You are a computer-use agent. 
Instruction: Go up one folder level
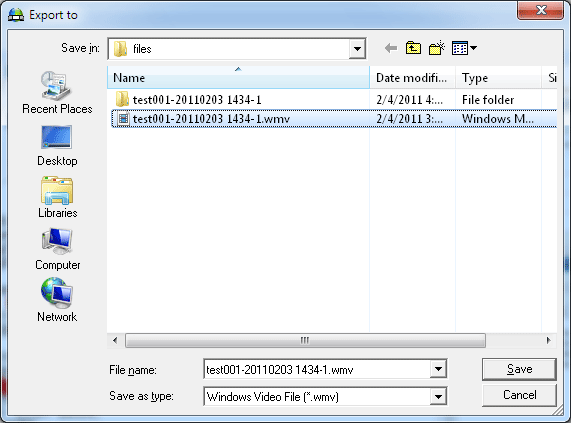coord(413,48)
